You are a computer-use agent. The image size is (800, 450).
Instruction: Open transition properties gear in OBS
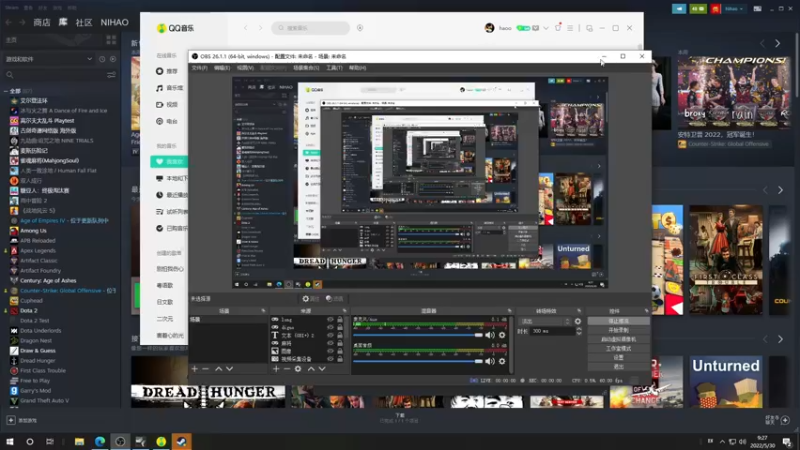[x=578, y=321]
